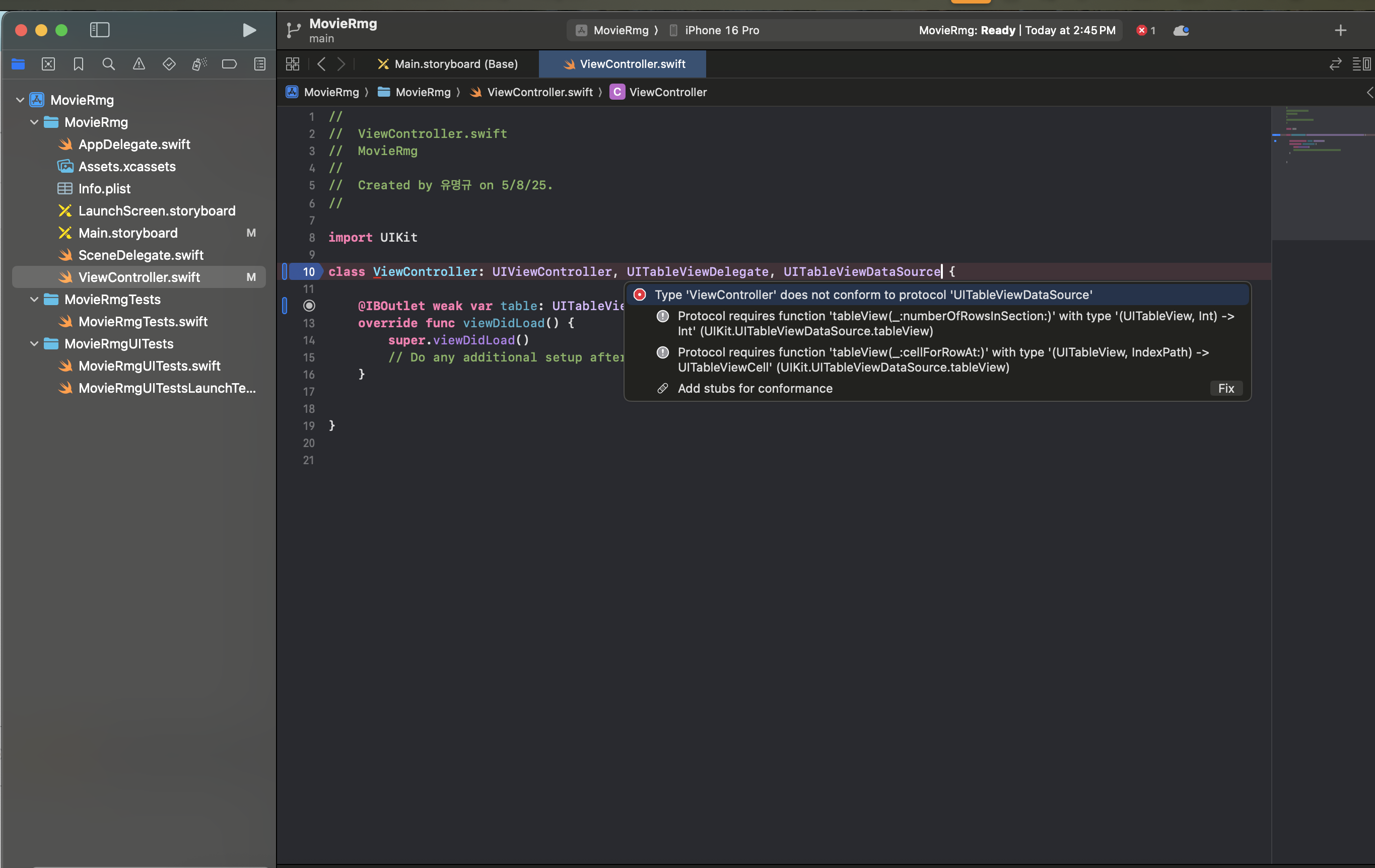Click MovieRmg folder in jump bar
Image resolution: width=1375 pixels, height=868 pixels.
415,92
